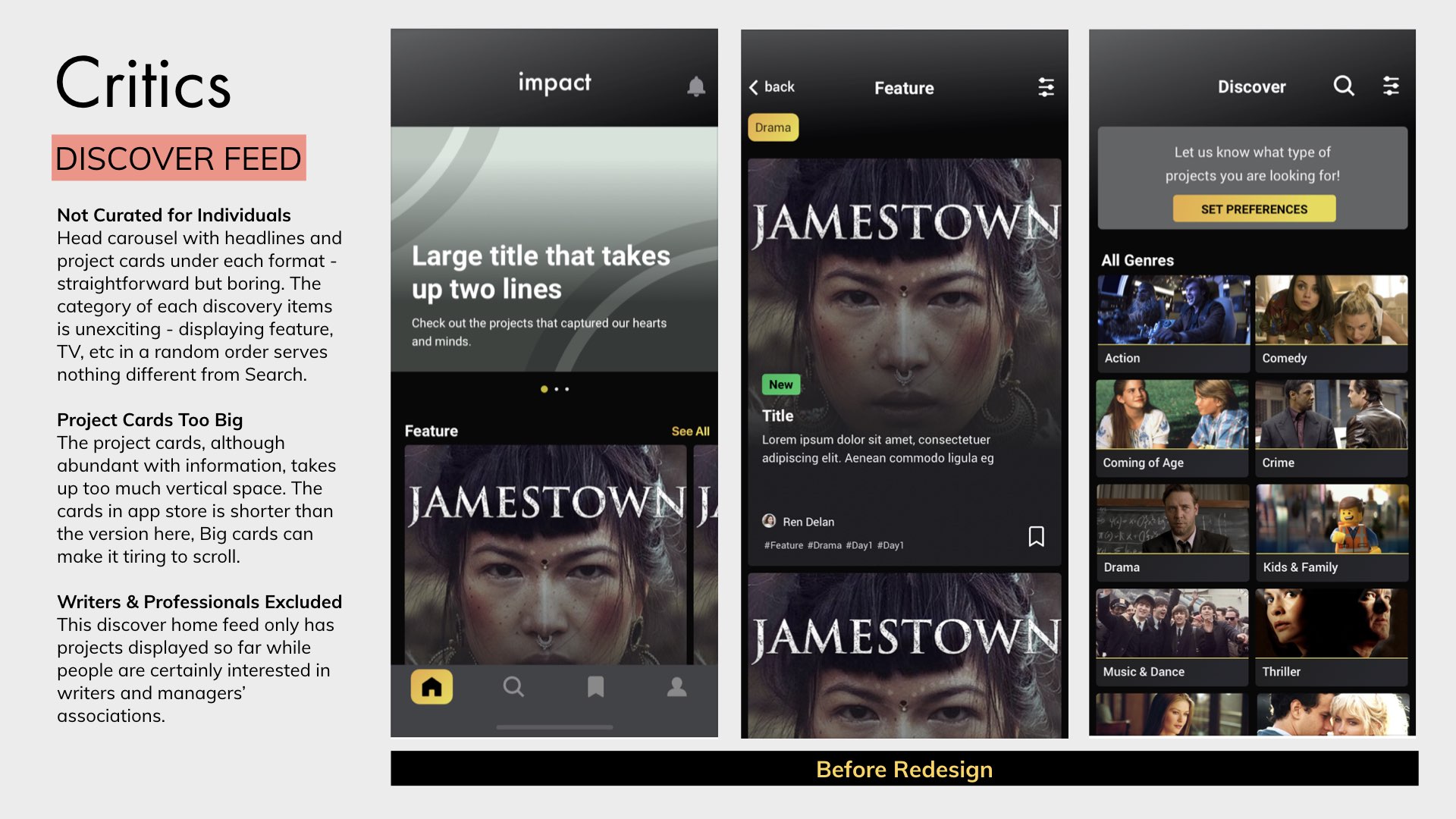Open filter settings on Feature screen
Screen dimensions: 1456x819
[x=1046, y=87]
